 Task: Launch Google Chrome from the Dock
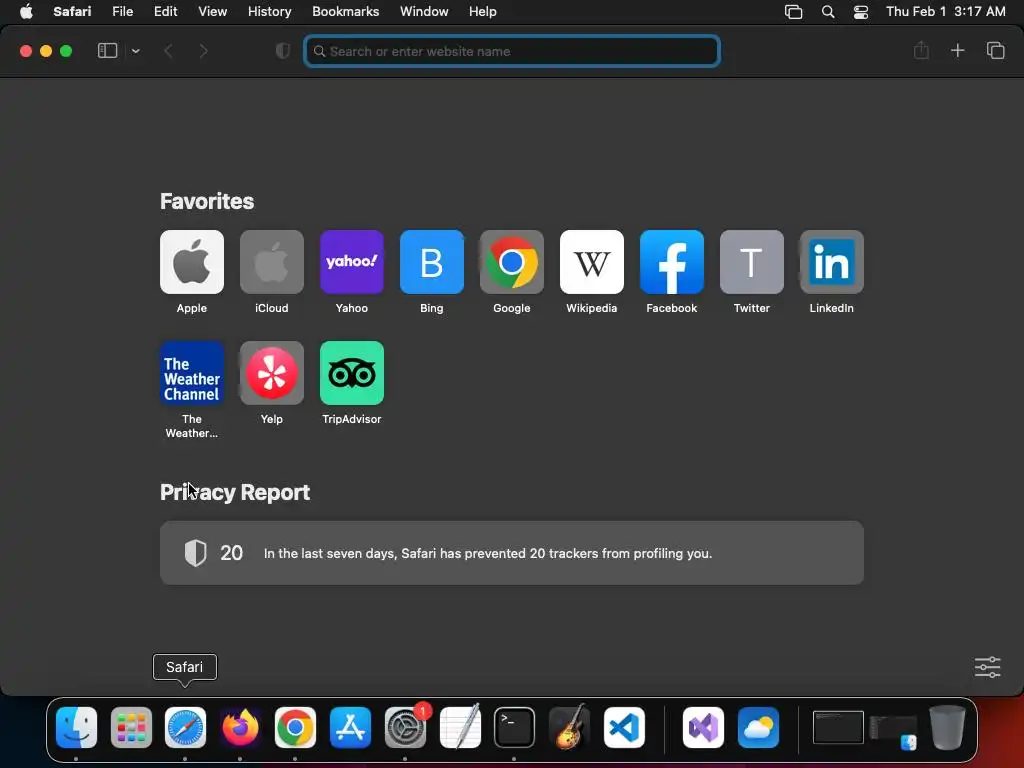point(295,727)
